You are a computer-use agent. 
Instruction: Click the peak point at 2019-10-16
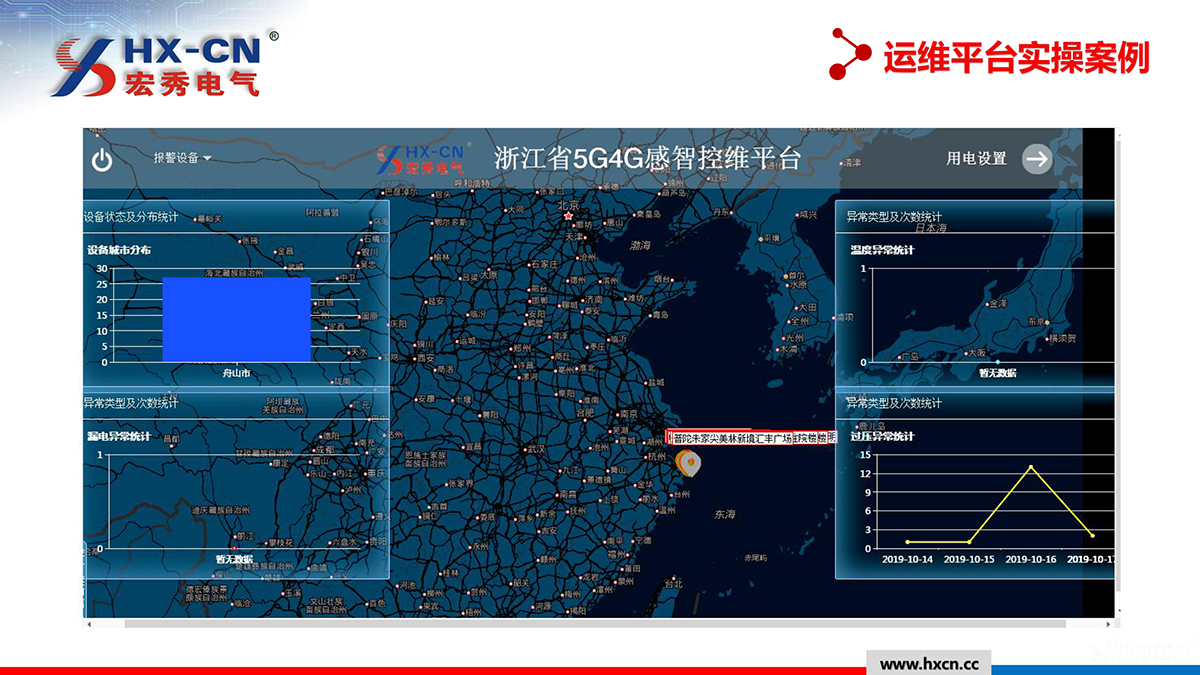click(1031, 467)
